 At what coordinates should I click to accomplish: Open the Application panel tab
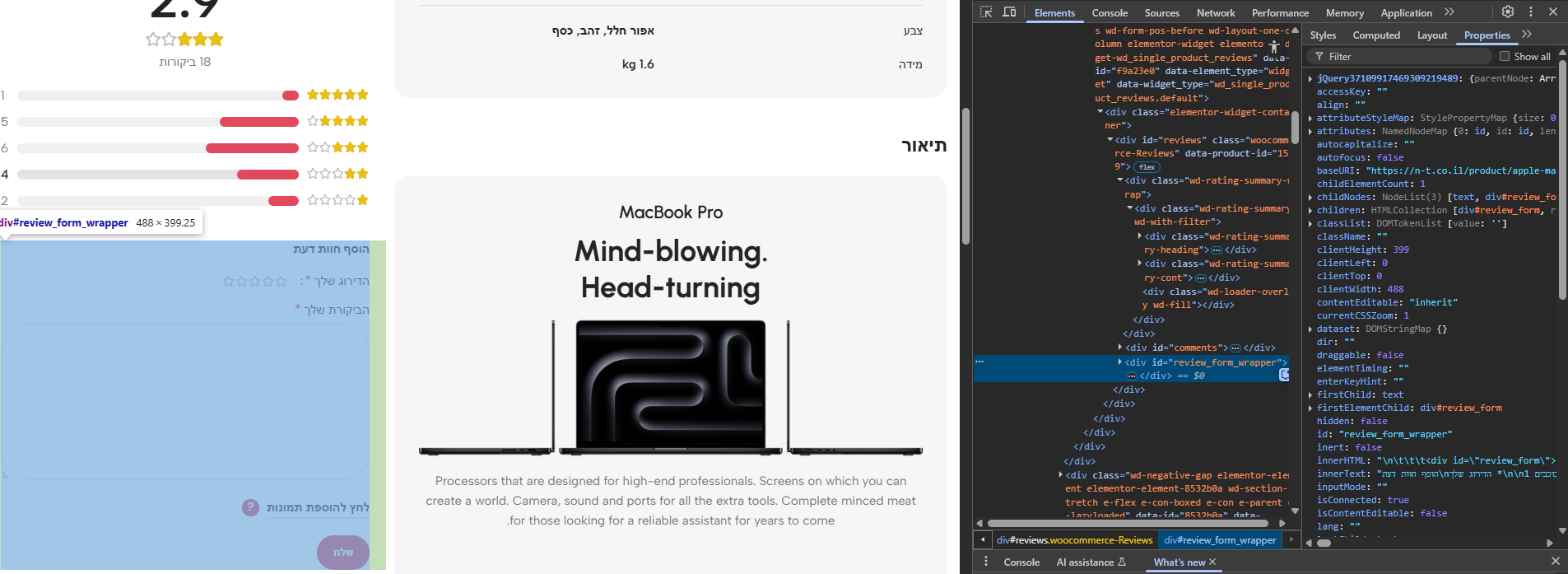coord(1406,12)
